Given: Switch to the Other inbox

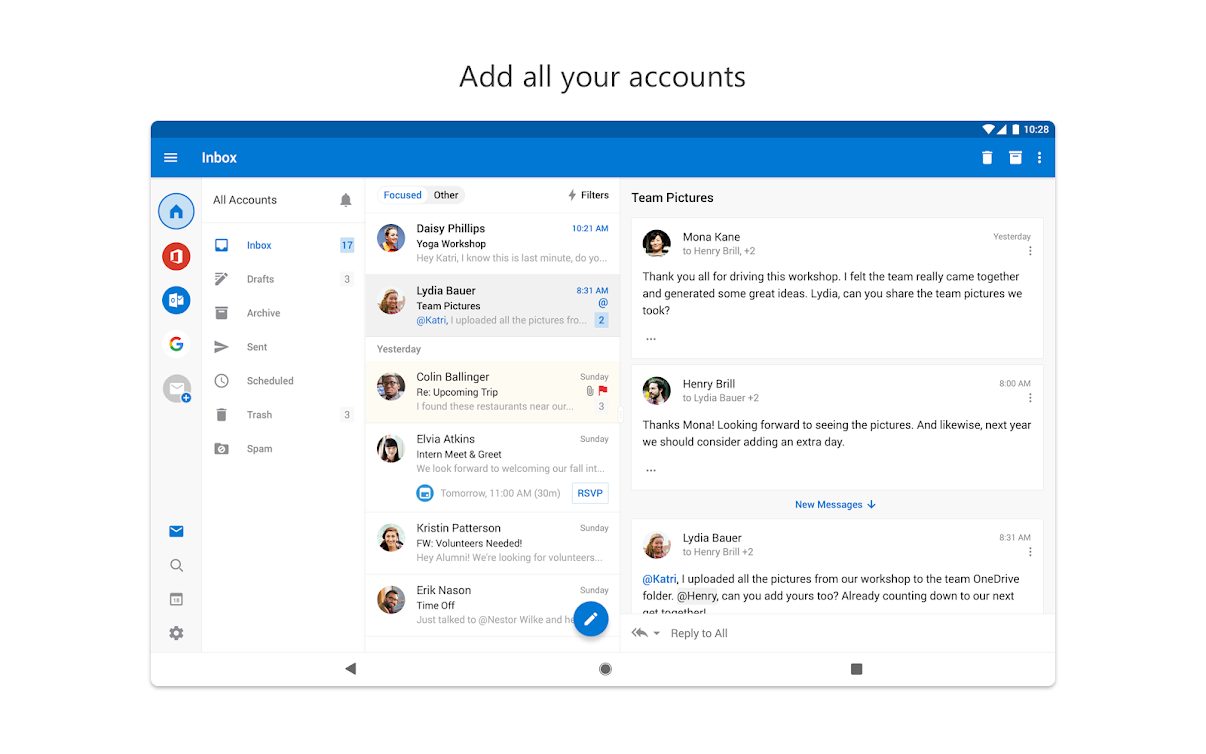Looking at the screenshot, I should click(446, 195).
